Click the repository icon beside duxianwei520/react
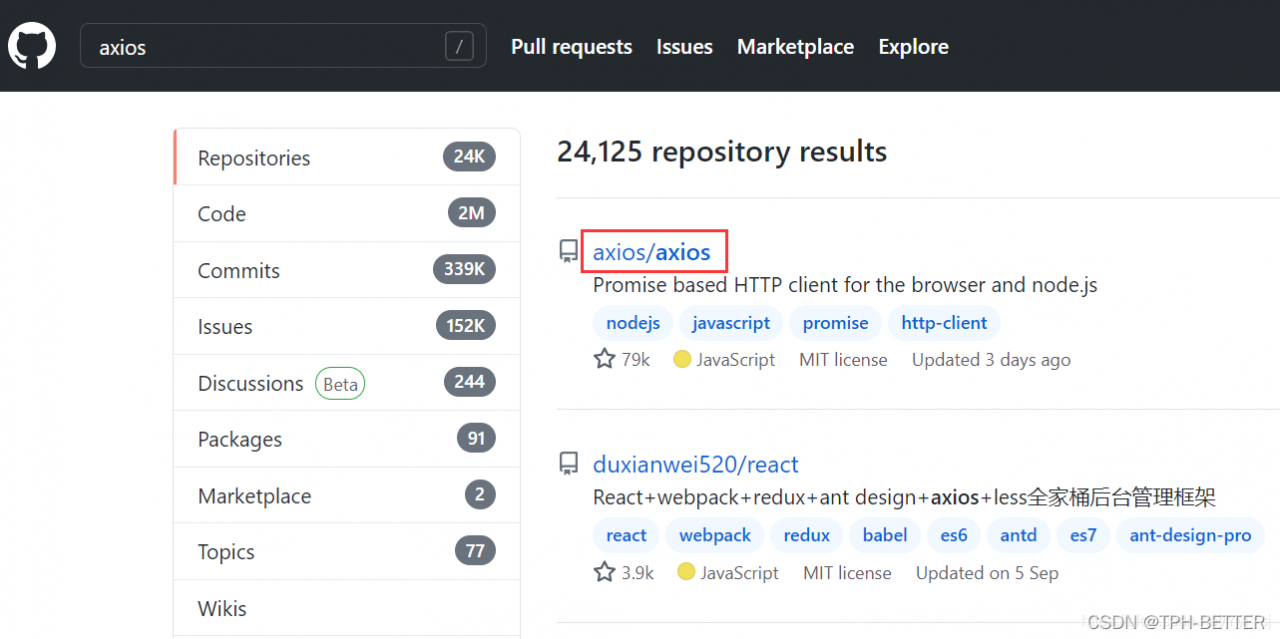 point(569,464)
